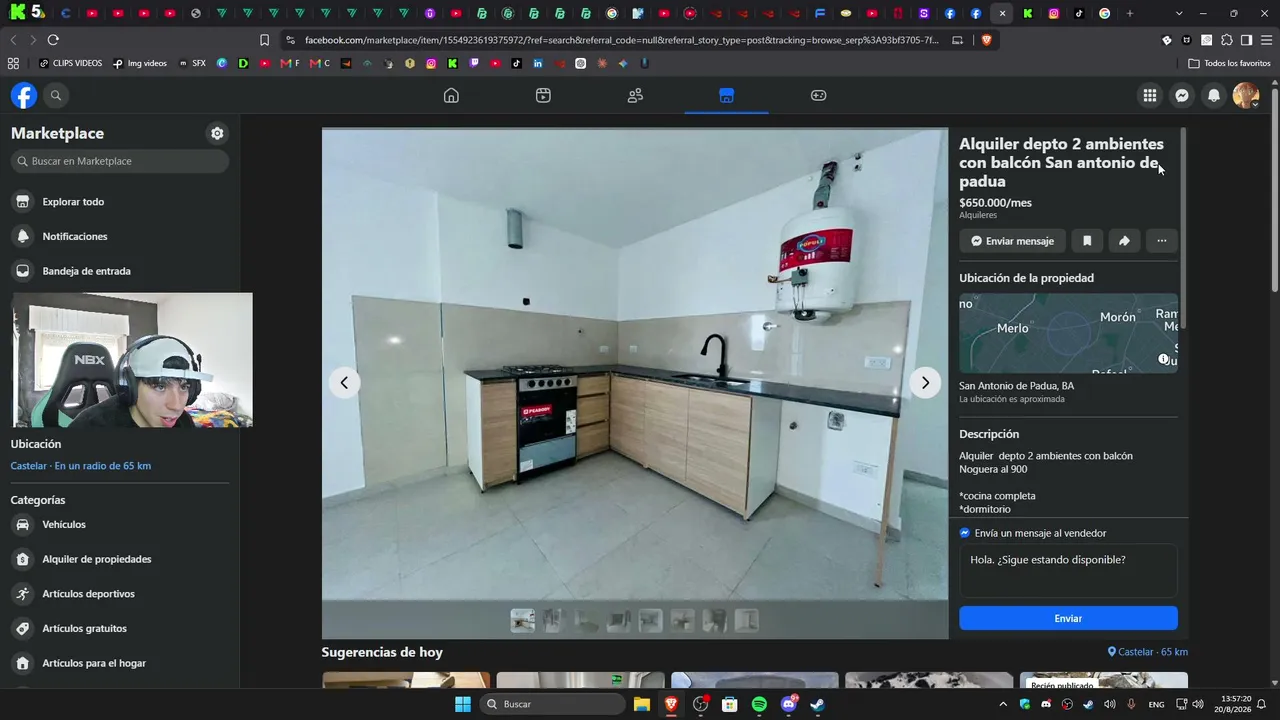Show previous listing photo
The height and width of the screenshot is (720, 1280).
click(x=344, y=382)
